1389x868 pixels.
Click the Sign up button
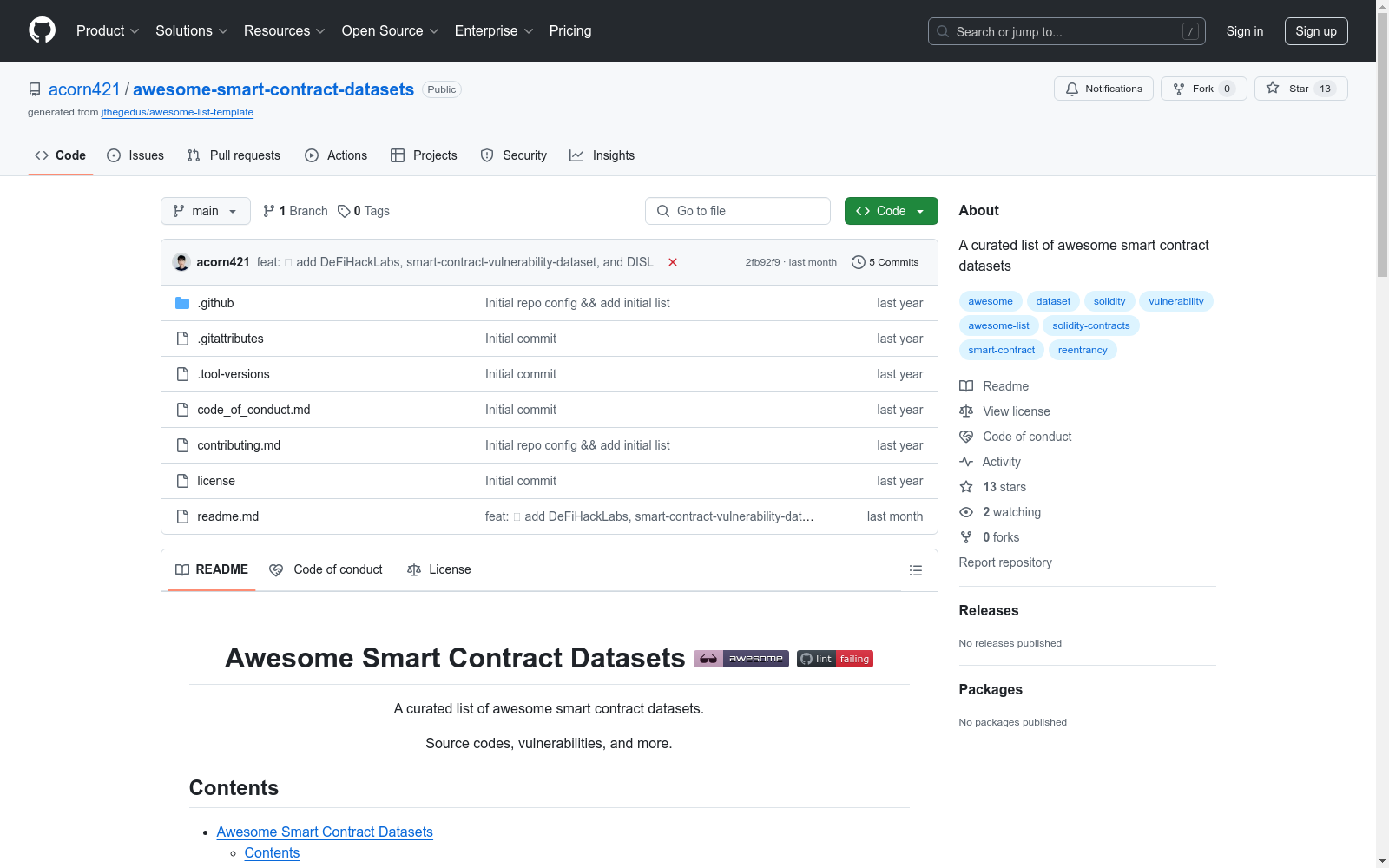1316,31
